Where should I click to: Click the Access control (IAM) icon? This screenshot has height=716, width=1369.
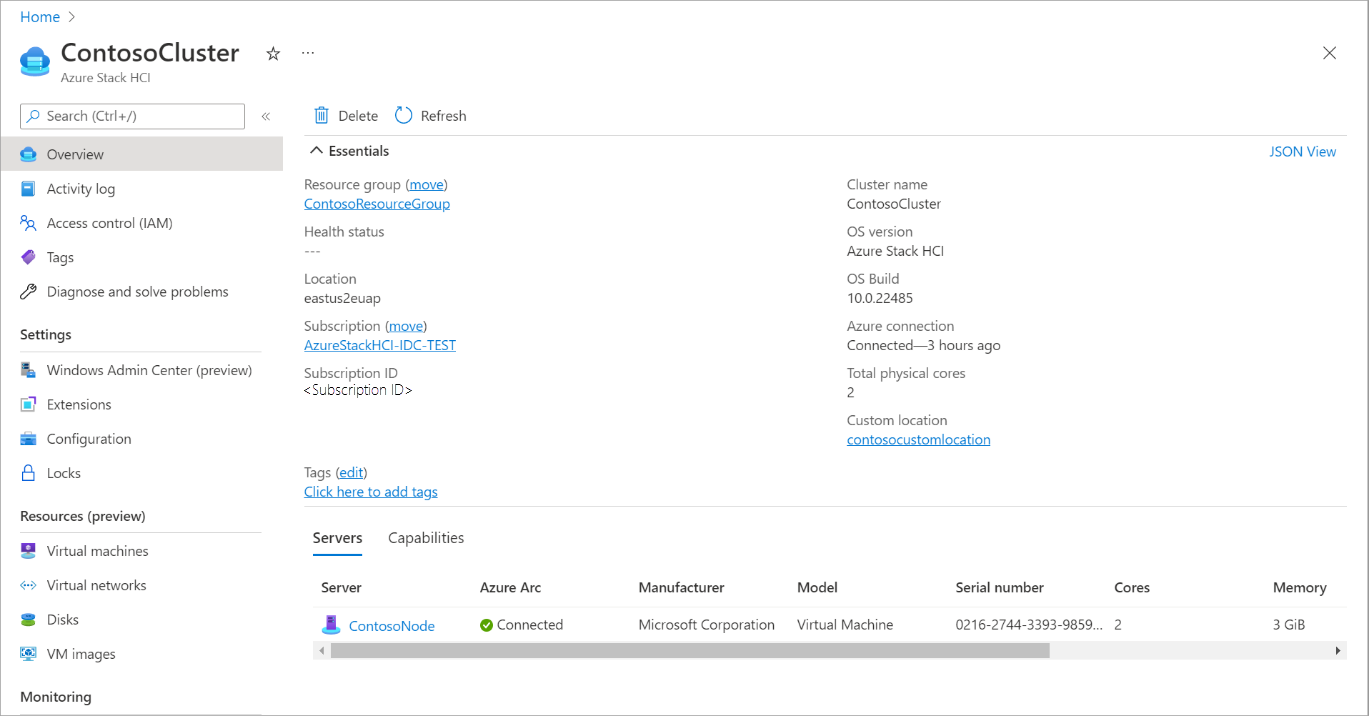pos(28,223)
